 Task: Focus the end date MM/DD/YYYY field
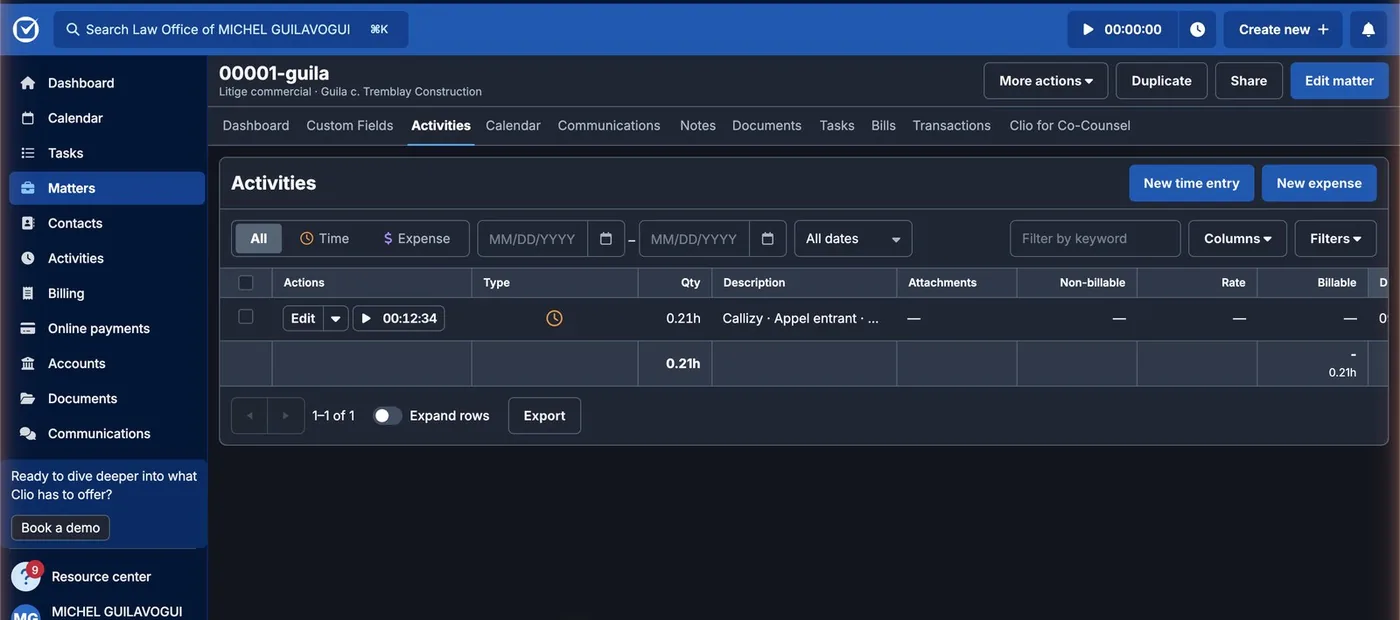pyautogui.click(x=694, y=239)
